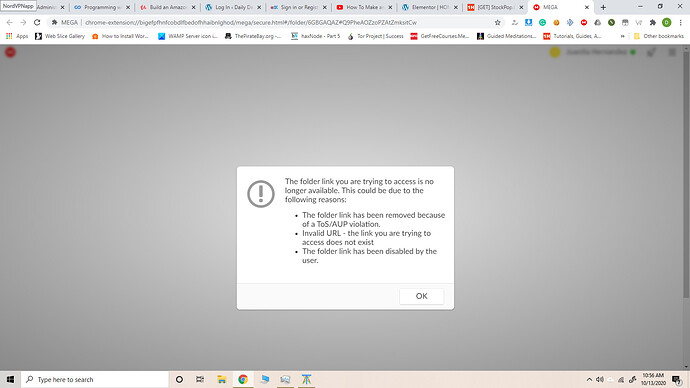The height and width of the screenshot is (388, 690).
Task: Click the Chrome taskbar icon
Action: 243,379
